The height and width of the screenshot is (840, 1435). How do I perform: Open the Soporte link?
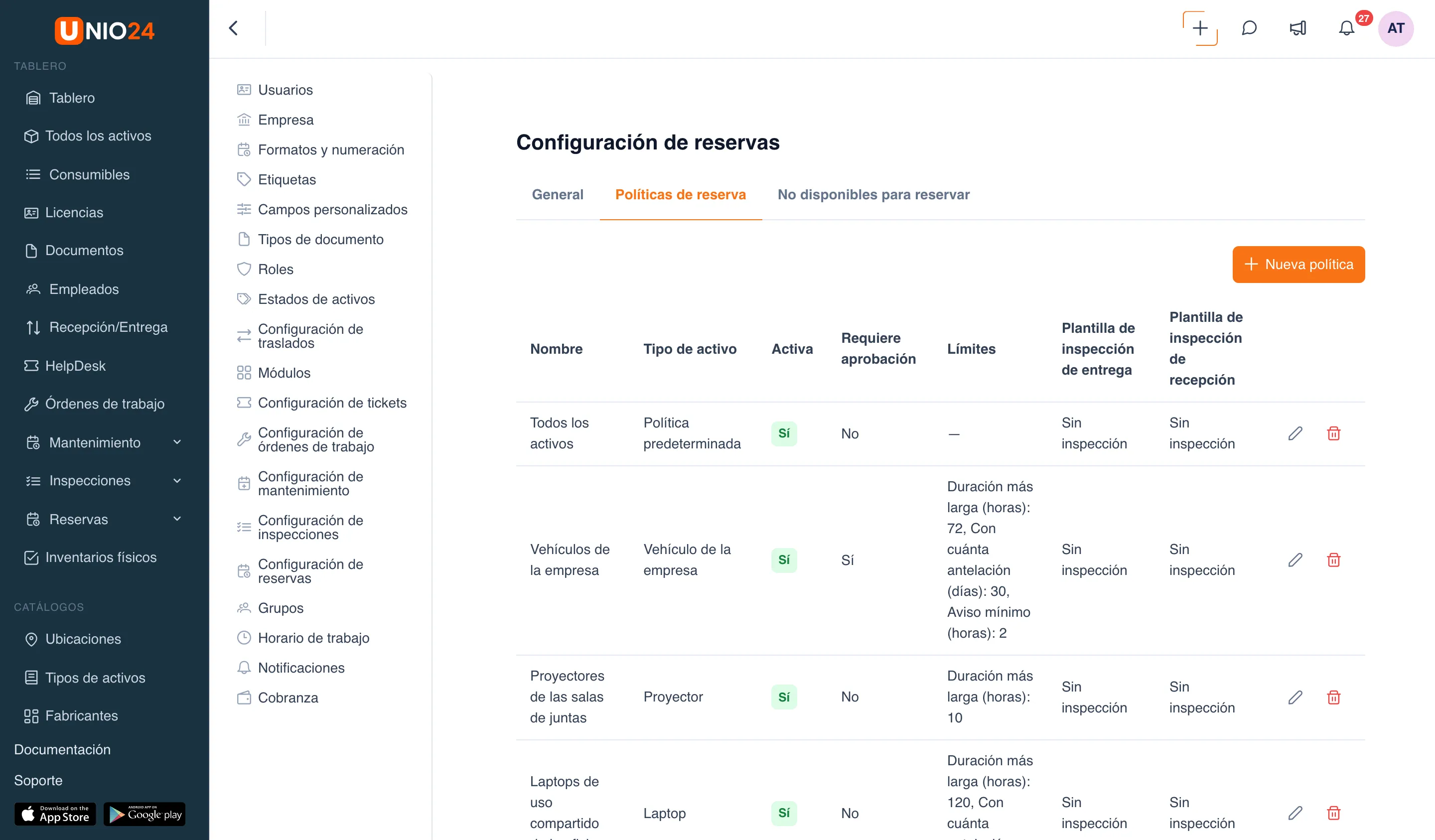pyautogui.click(x=38, y=780)
